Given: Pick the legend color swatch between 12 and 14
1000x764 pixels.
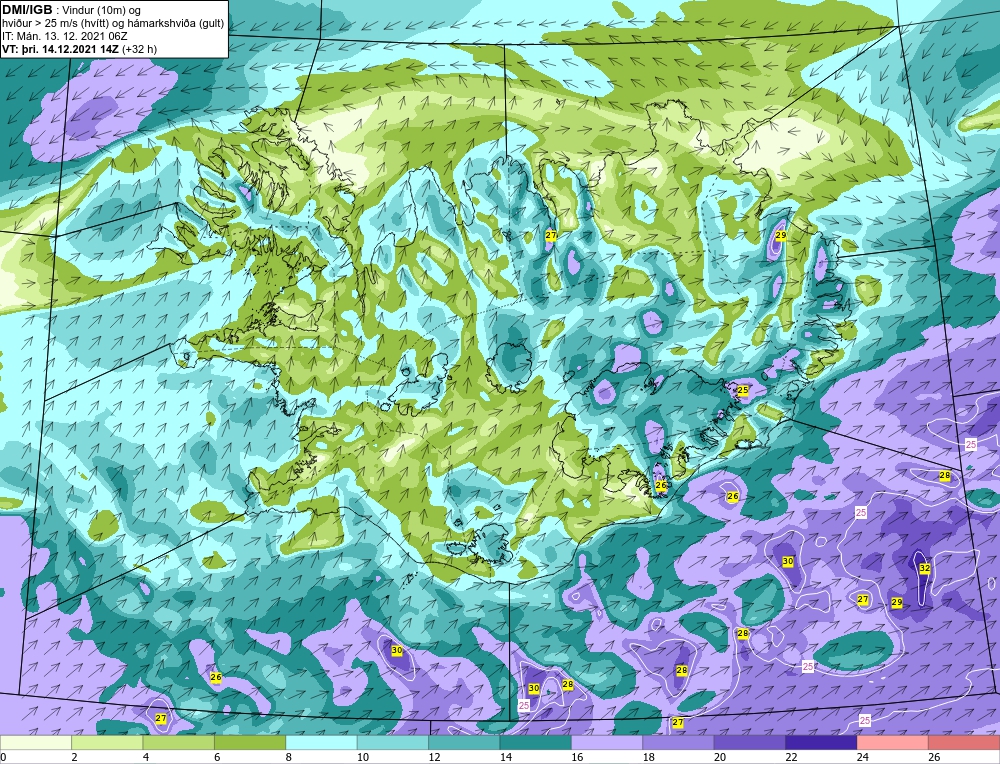Looking at the screenshot, I should (x=464, y=743).
